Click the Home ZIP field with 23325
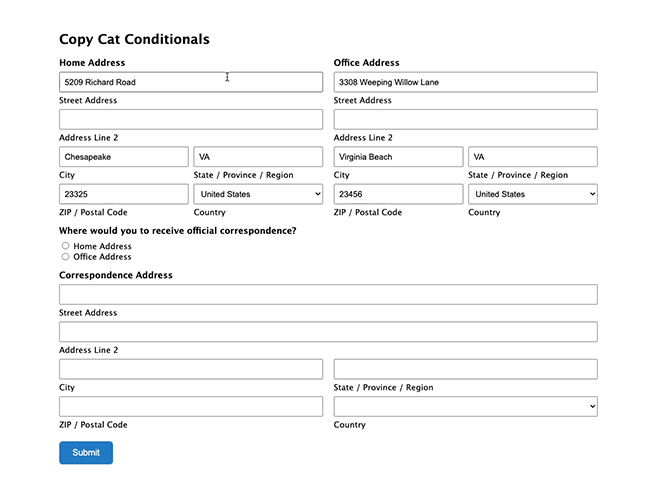 click(x=124, y=194)
